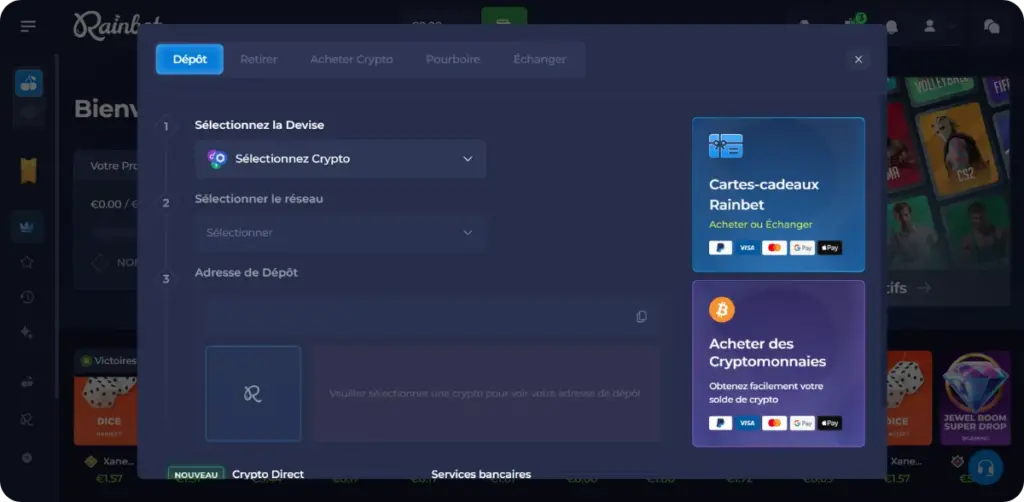
Task: Click PayPal icon on Acheter des Cryptomonnaies card
Action: pyautogui.click(x=720, y=423)
